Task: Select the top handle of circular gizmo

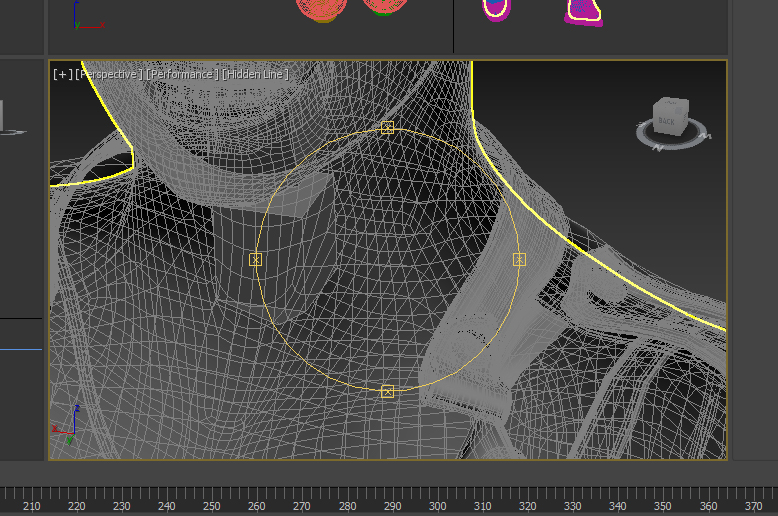Action: [388, 128]
